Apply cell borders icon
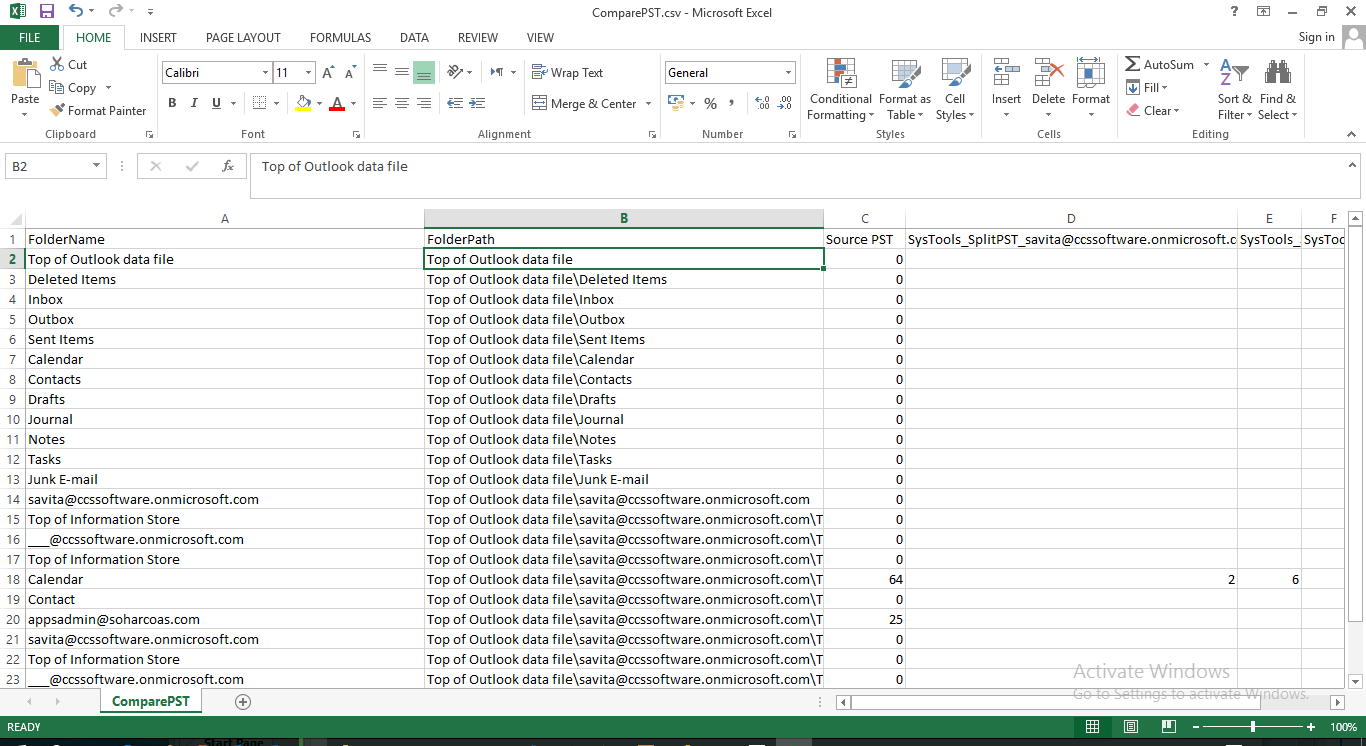The width and height of the screenshot is (1366, 746). pyautogui.click(x=259, y=103)
